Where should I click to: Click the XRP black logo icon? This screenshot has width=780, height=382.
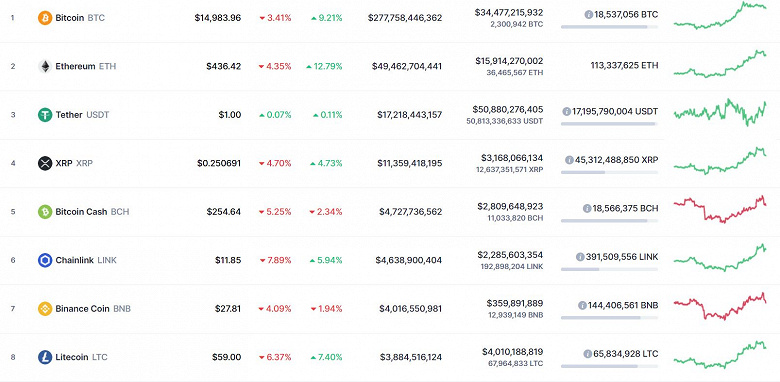(x=45, y=163)
